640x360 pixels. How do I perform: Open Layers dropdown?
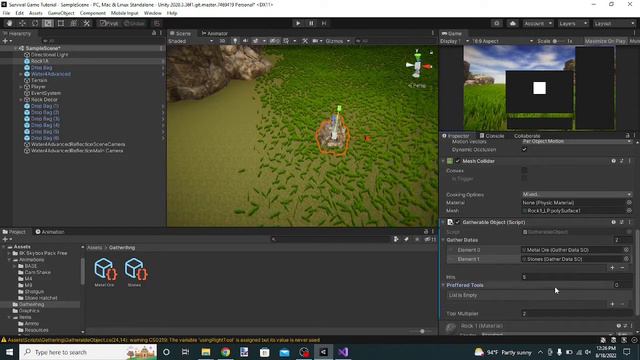573,23
